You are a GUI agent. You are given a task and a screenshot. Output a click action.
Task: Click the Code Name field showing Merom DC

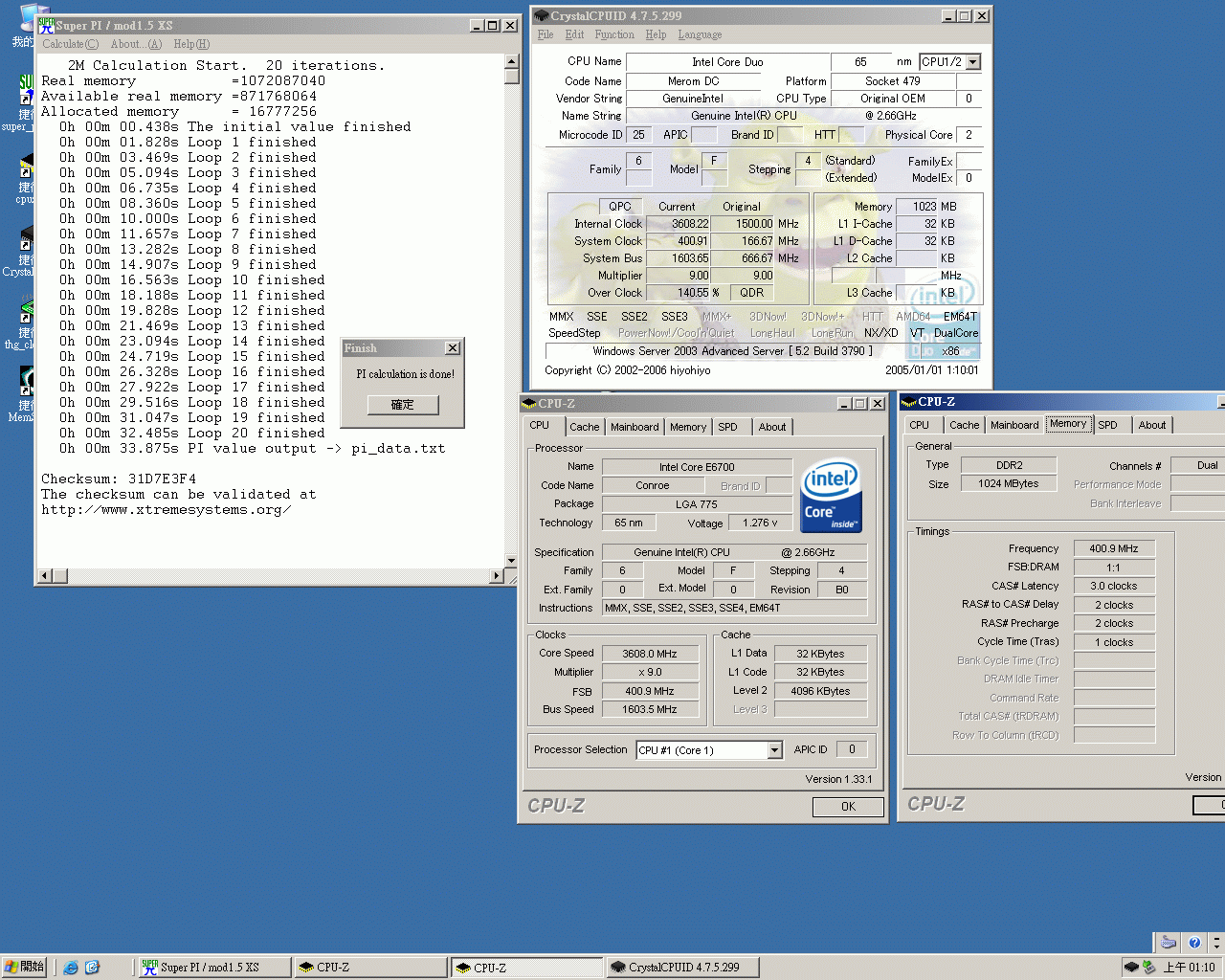[693, 81]
